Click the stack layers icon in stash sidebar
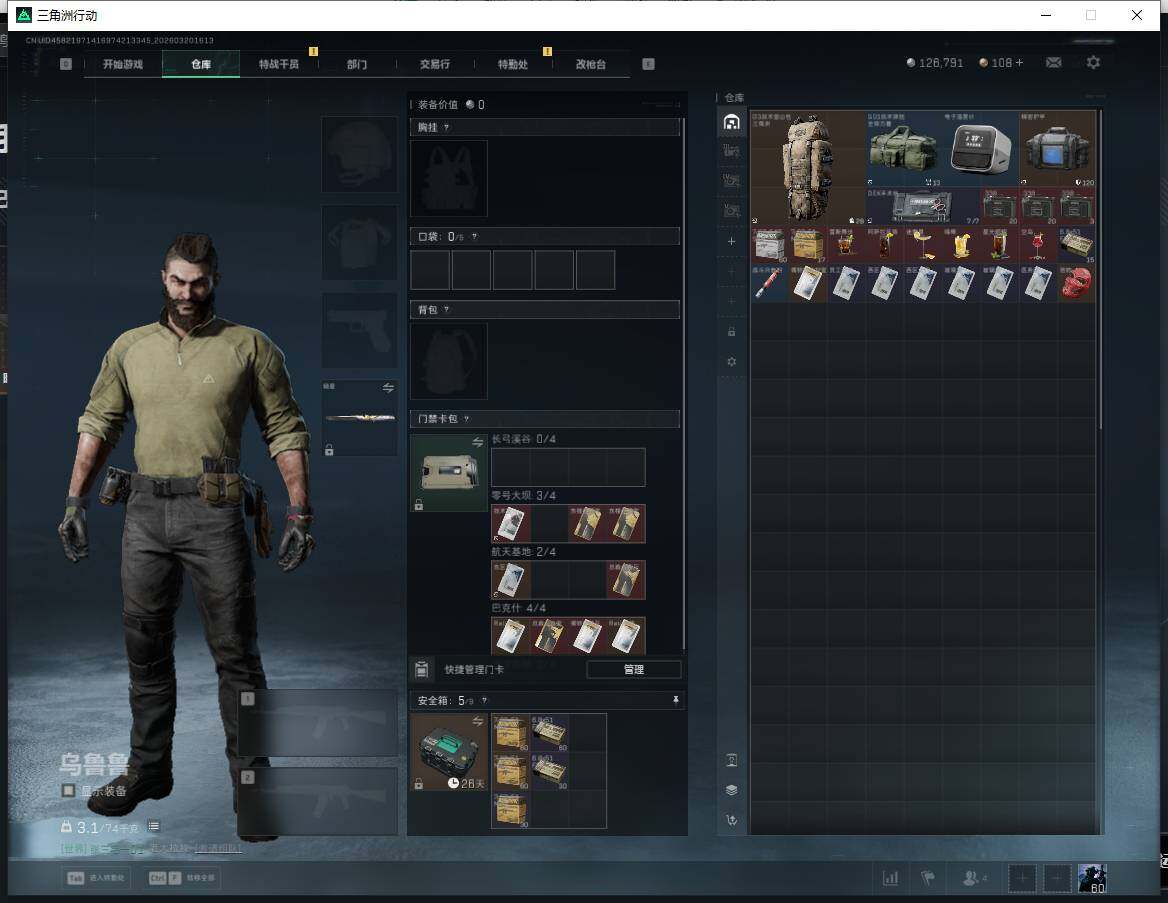The width and height of the screenshot is (1168, 903). 731,790
